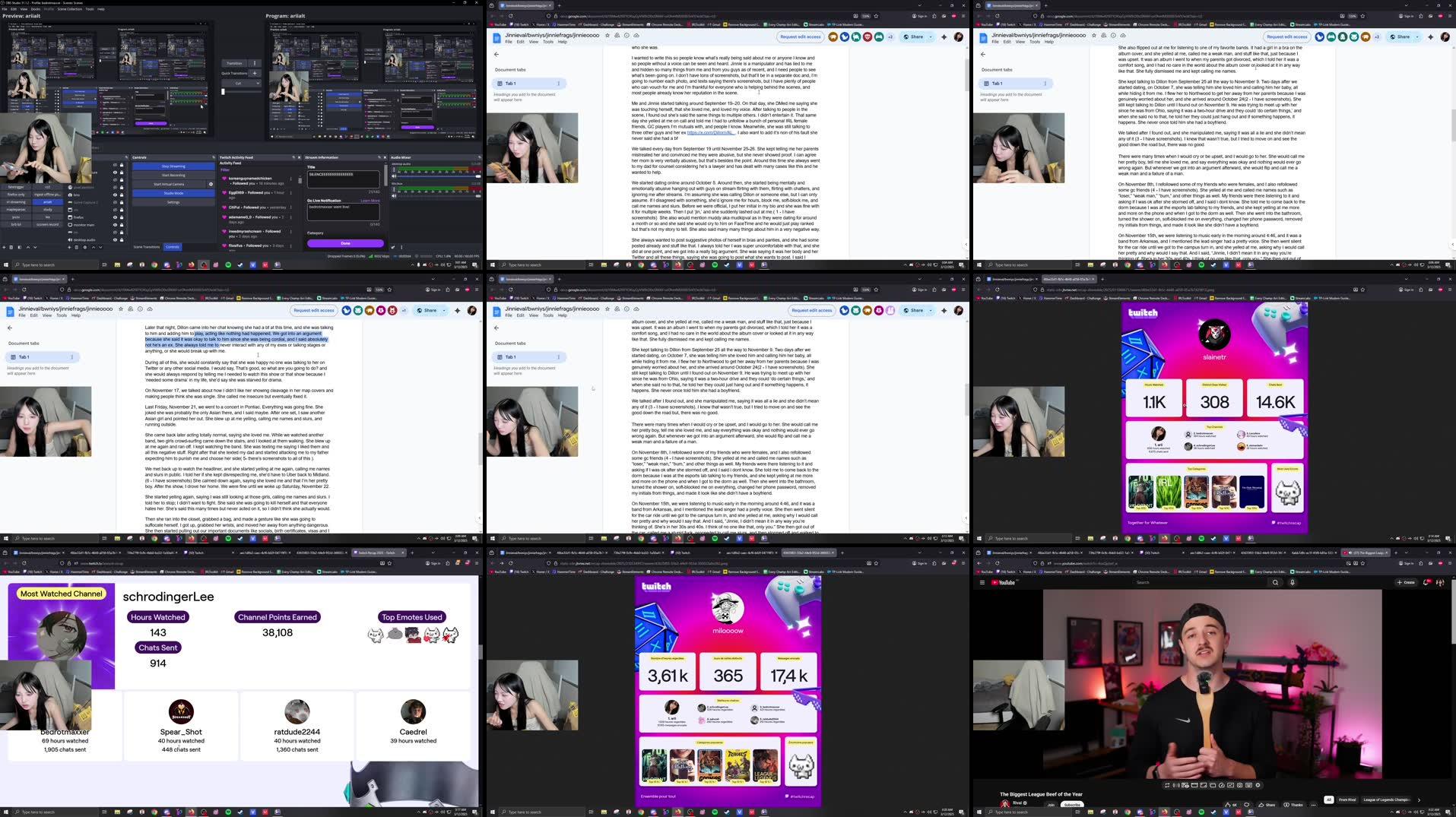
Task: Star the Jinnieval Google Doc document
Action: pos(607,36)
